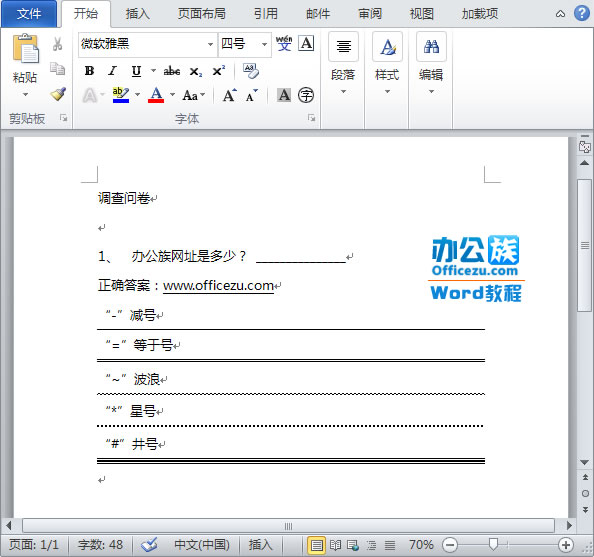Click the zoom slider handle

(493, 544)
